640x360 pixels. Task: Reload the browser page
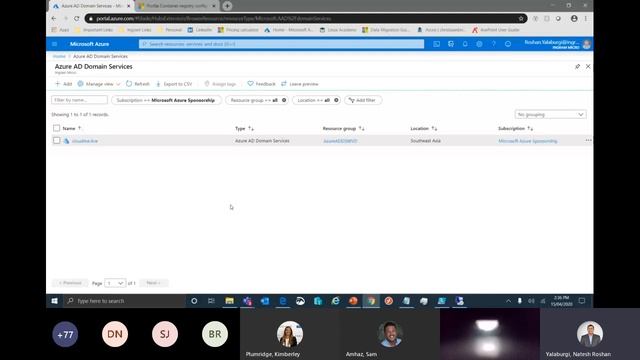coord(76,18)
